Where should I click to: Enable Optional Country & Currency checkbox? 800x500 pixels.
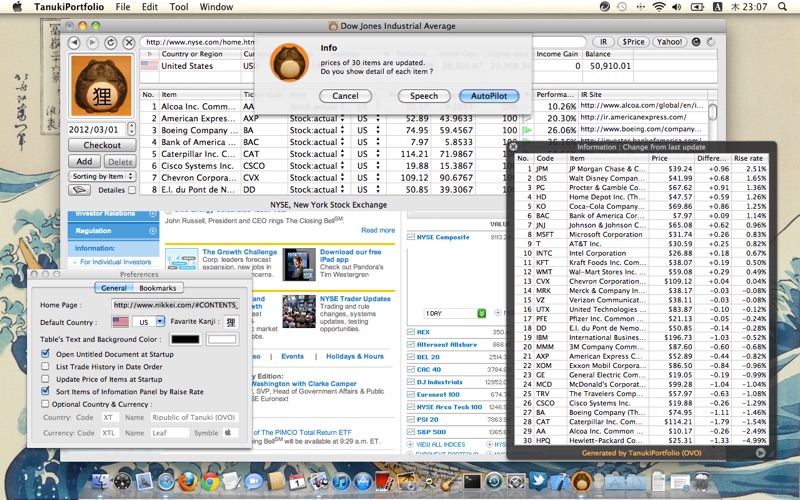pos(45,404)
